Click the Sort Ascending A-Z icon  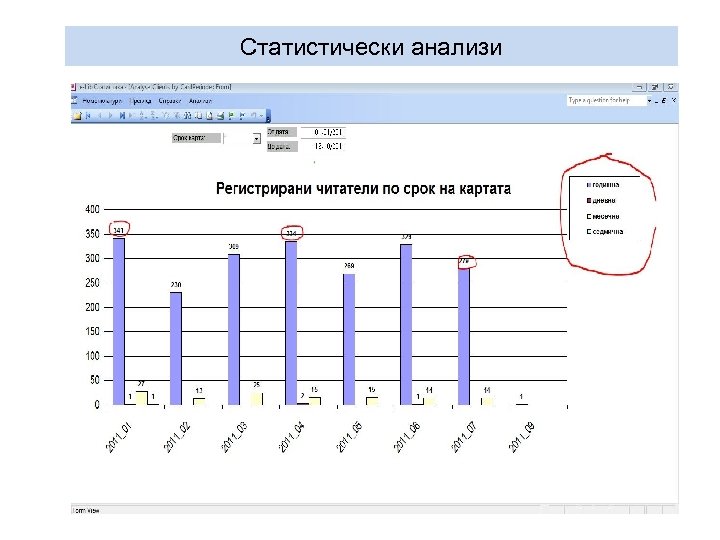[141, 116]
